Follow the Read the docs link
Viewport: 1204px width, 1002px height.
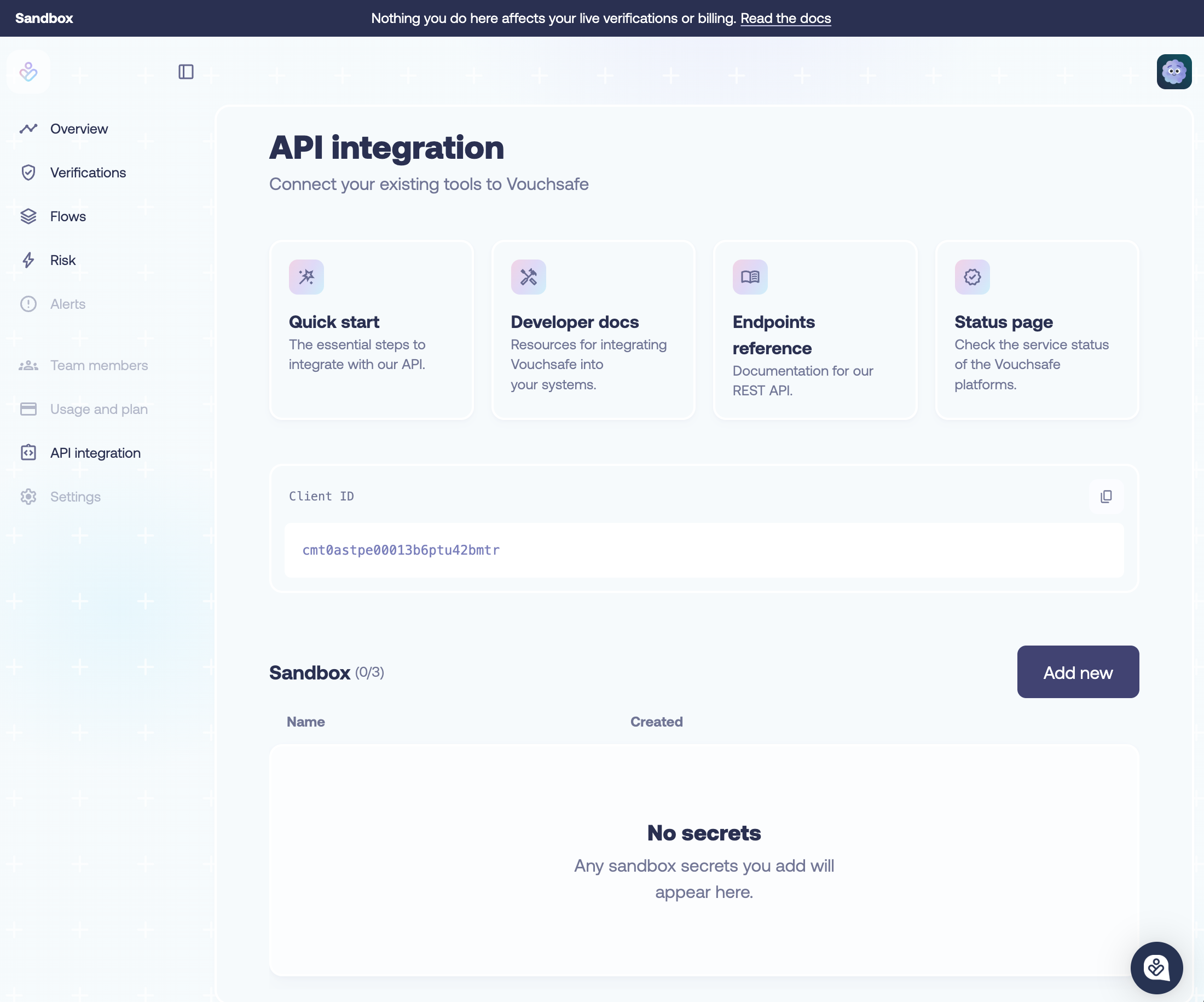785,19
